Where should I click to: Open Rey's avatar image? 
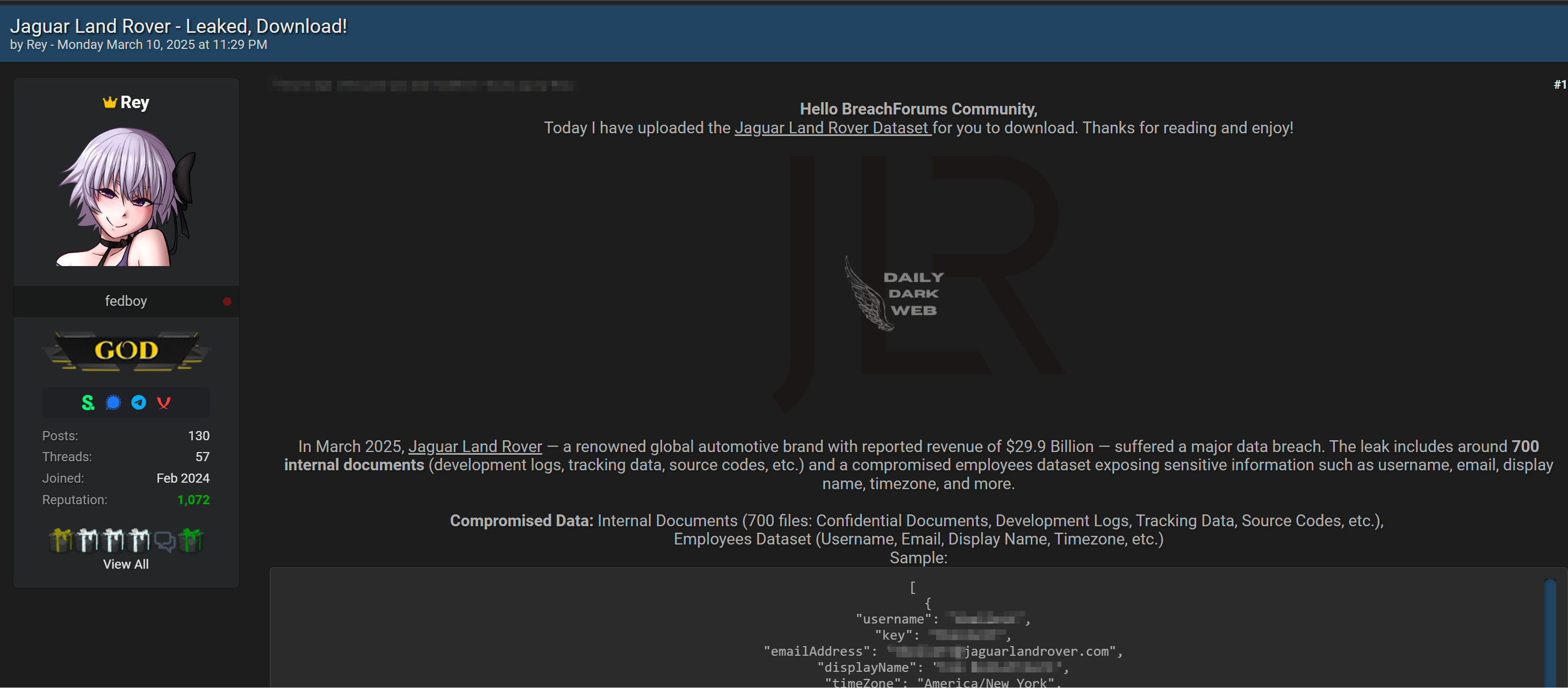pos(127,196)
